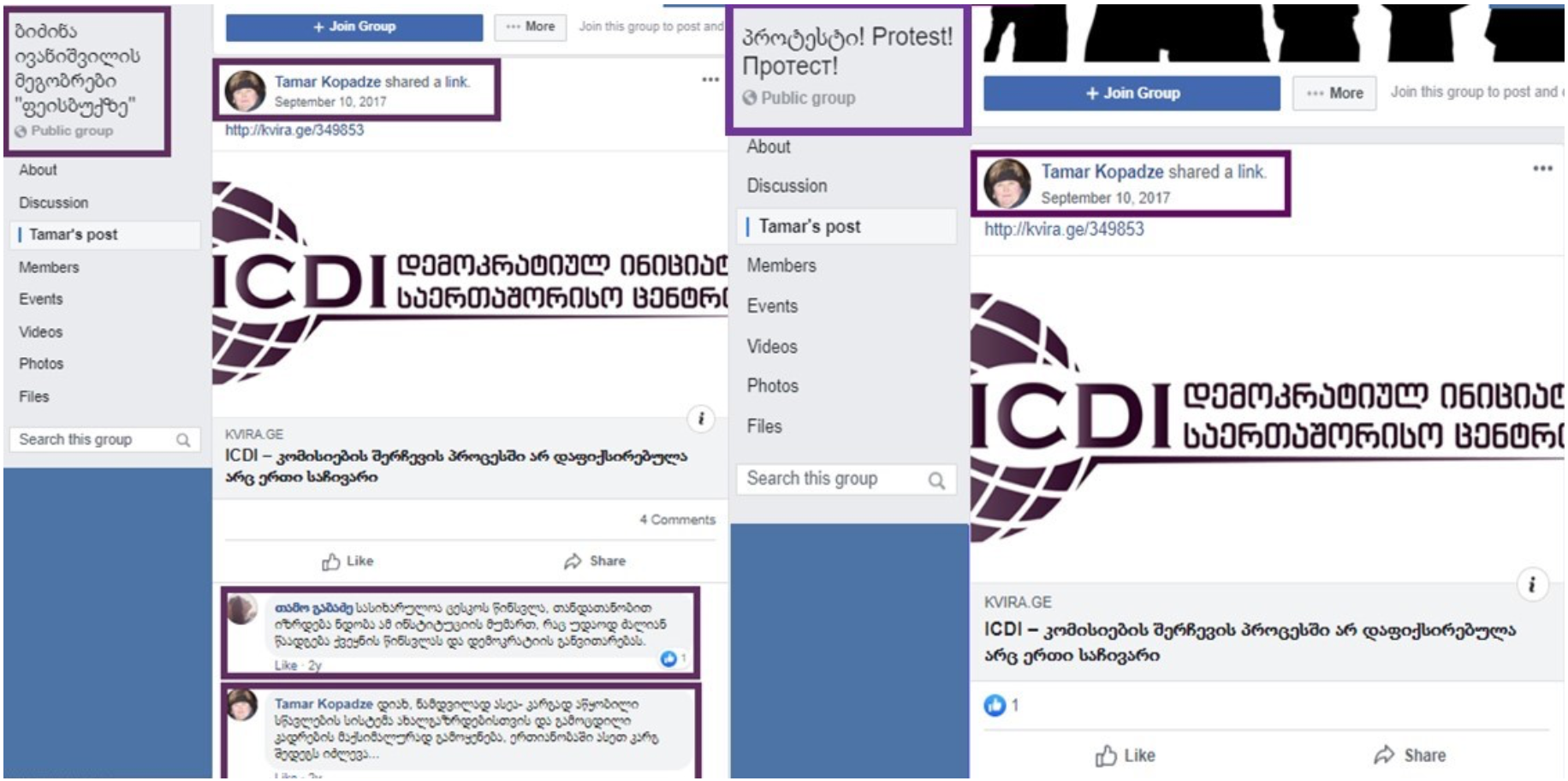Click Join Group button in Protest group
Screen dimensions: 1568x781
pos(1131,93)
